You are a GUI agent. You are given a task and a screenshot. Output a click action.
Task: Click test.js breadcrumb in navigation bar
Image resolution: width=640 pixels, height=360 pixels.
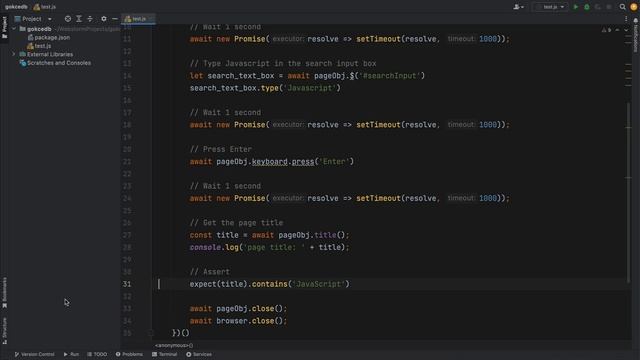click(x=44, y=7)
